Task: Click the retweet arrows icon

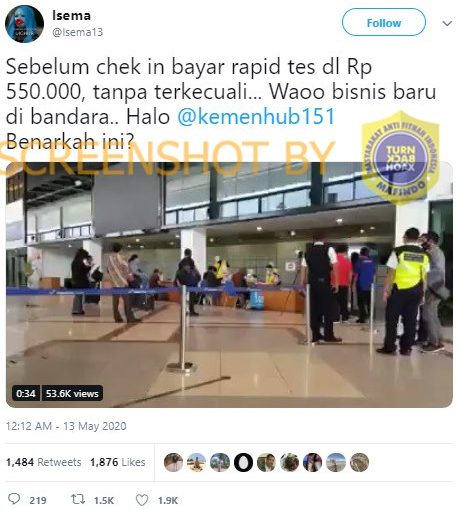Action: point(78,499)
